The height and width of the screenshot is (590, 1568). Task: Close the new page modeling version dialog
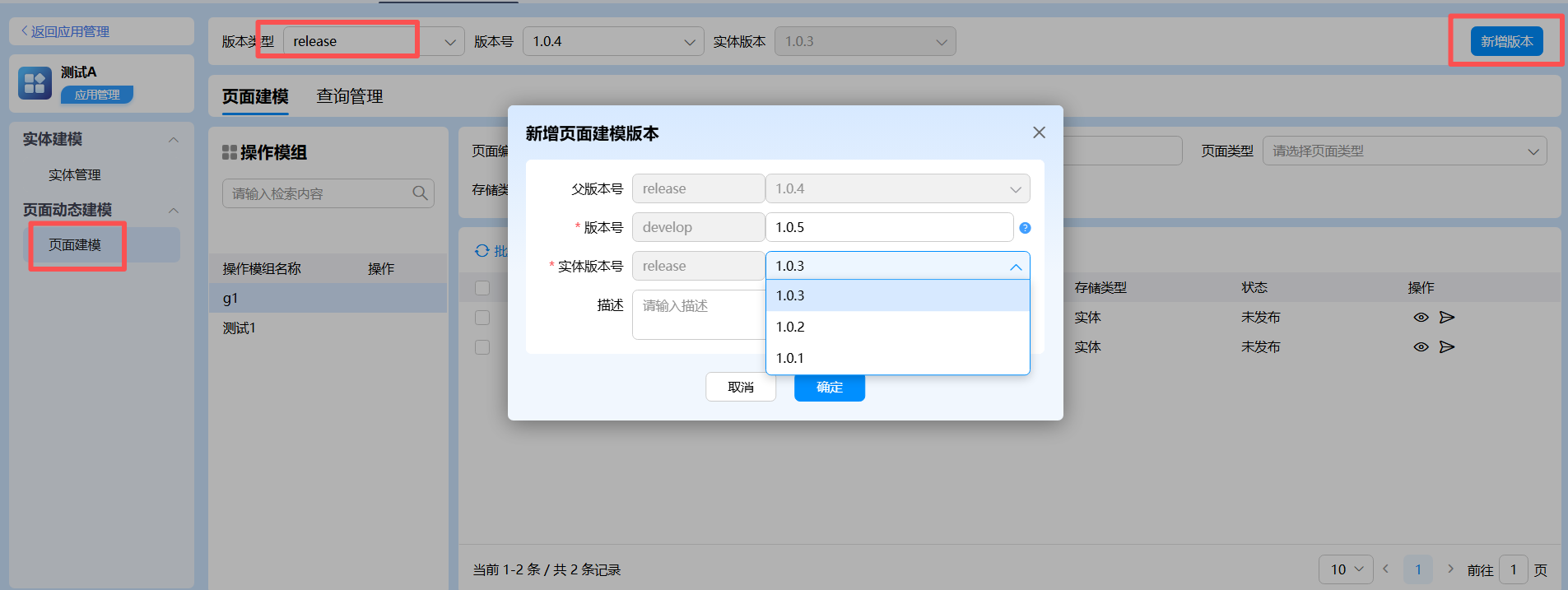click(x=1039, y=132)
